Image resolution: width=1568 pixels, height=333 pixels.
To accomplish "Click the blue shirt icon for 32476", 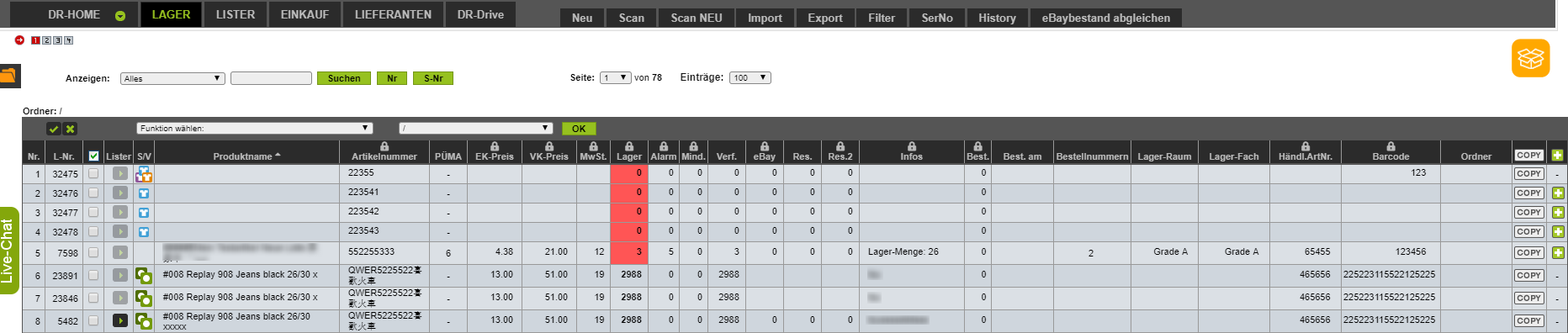I will (x=144, y=193).
